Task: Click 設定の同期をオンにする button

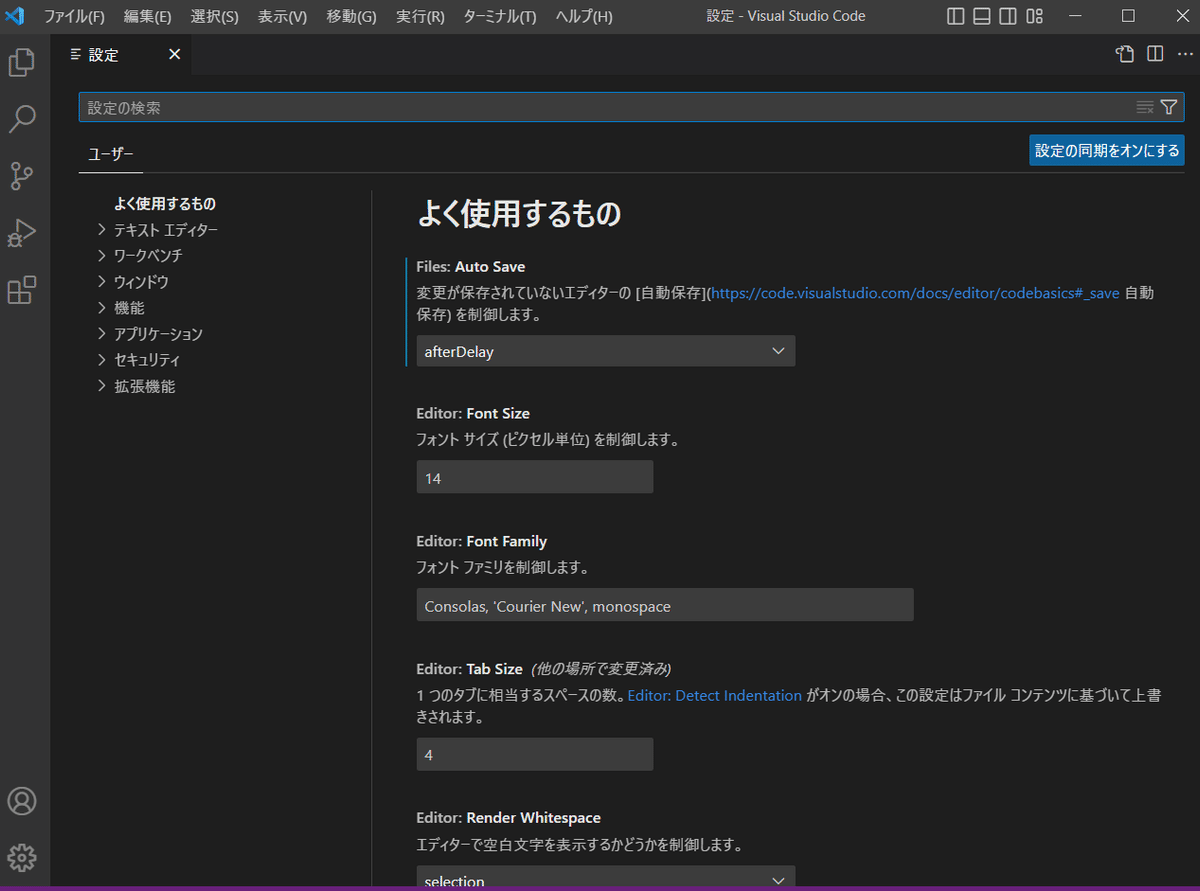Action: (1107, 151)
